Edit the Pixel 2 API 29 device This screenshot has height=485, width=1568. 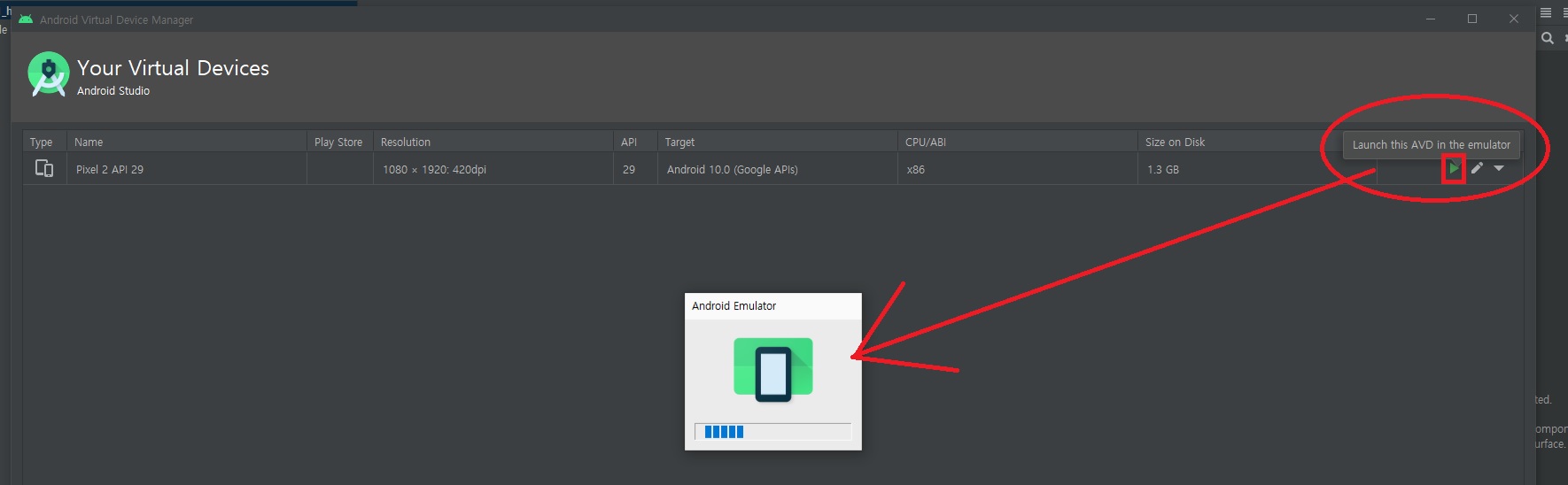click(1477, 168)
